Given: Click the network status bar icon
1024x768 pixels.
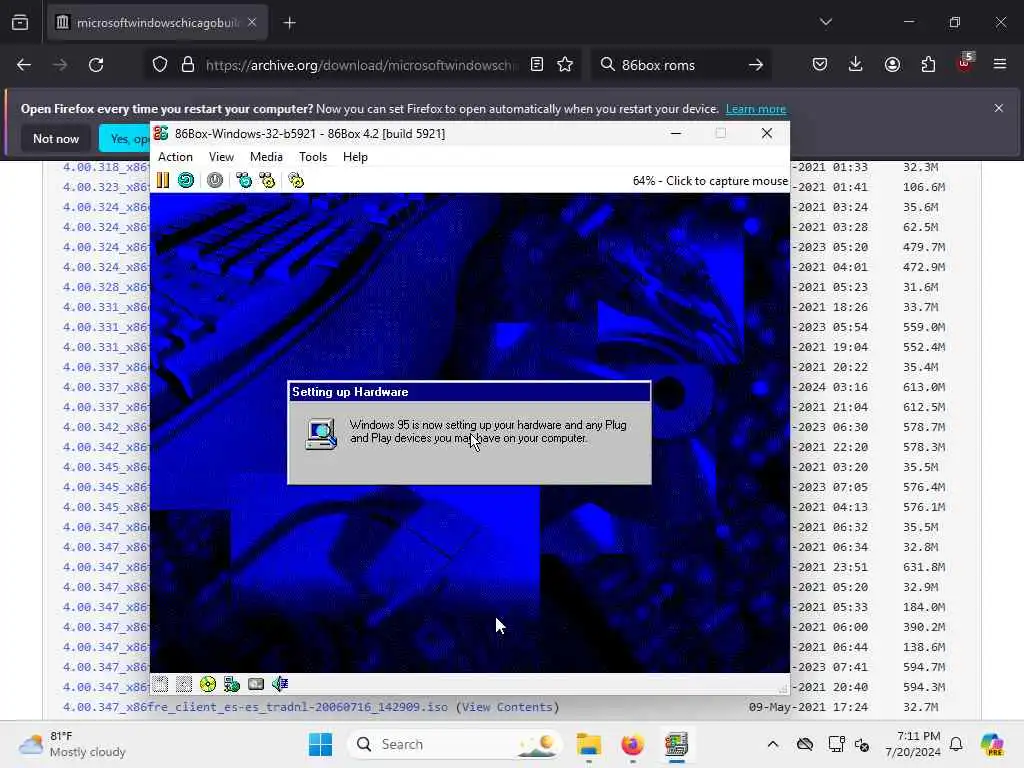Looking at the screenshot, I should (232, 684).
